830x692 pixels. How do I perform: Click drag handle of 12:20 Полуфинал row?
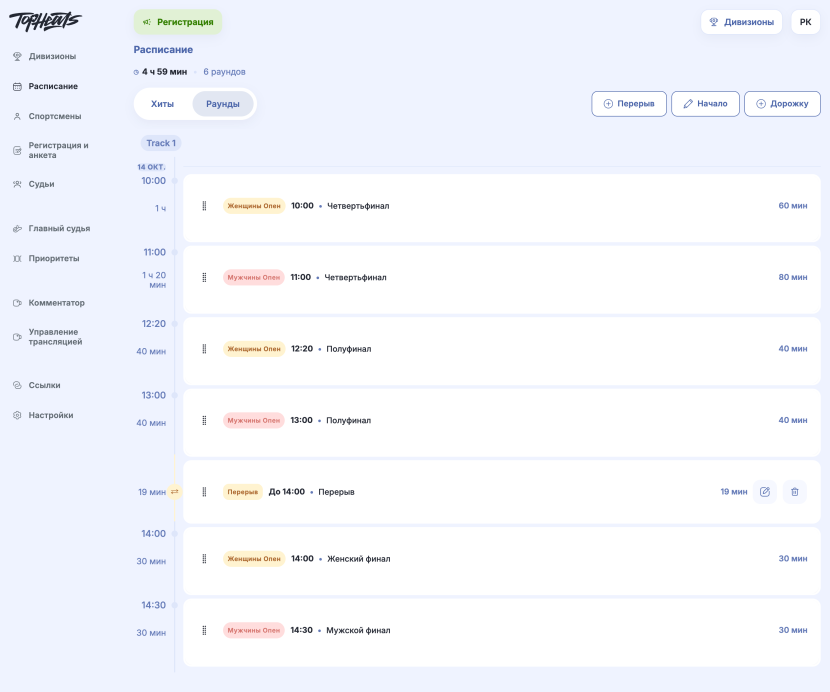(204, 349)
